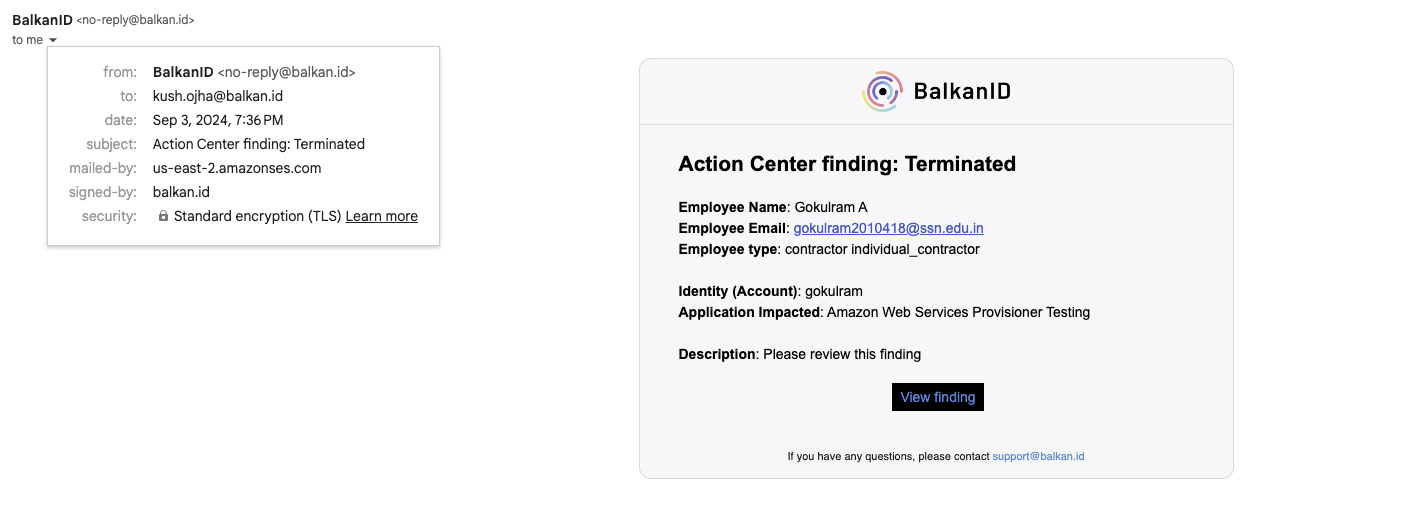Open the "Learn more" encryption link

tap(381, 216)
